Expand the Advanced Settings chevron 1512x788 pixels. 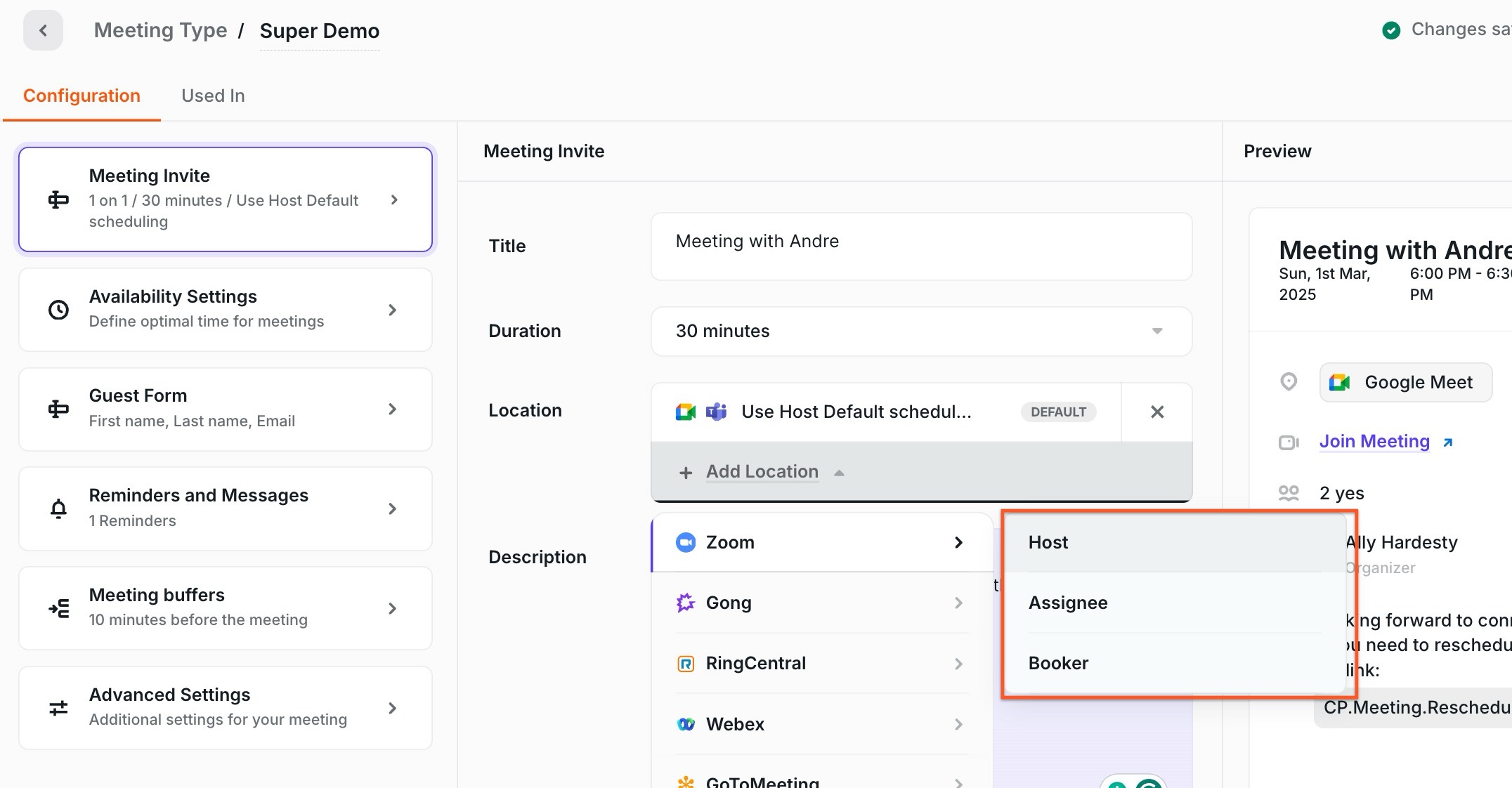pyautogui.click(x=393, y=708)
